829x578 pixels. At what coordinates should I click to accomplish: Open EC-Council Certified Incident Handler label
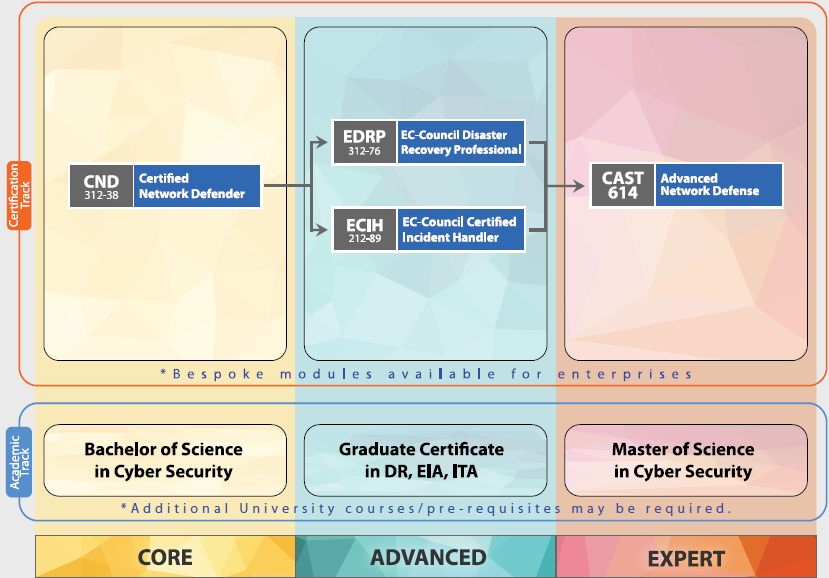click(x=461, y=229)
